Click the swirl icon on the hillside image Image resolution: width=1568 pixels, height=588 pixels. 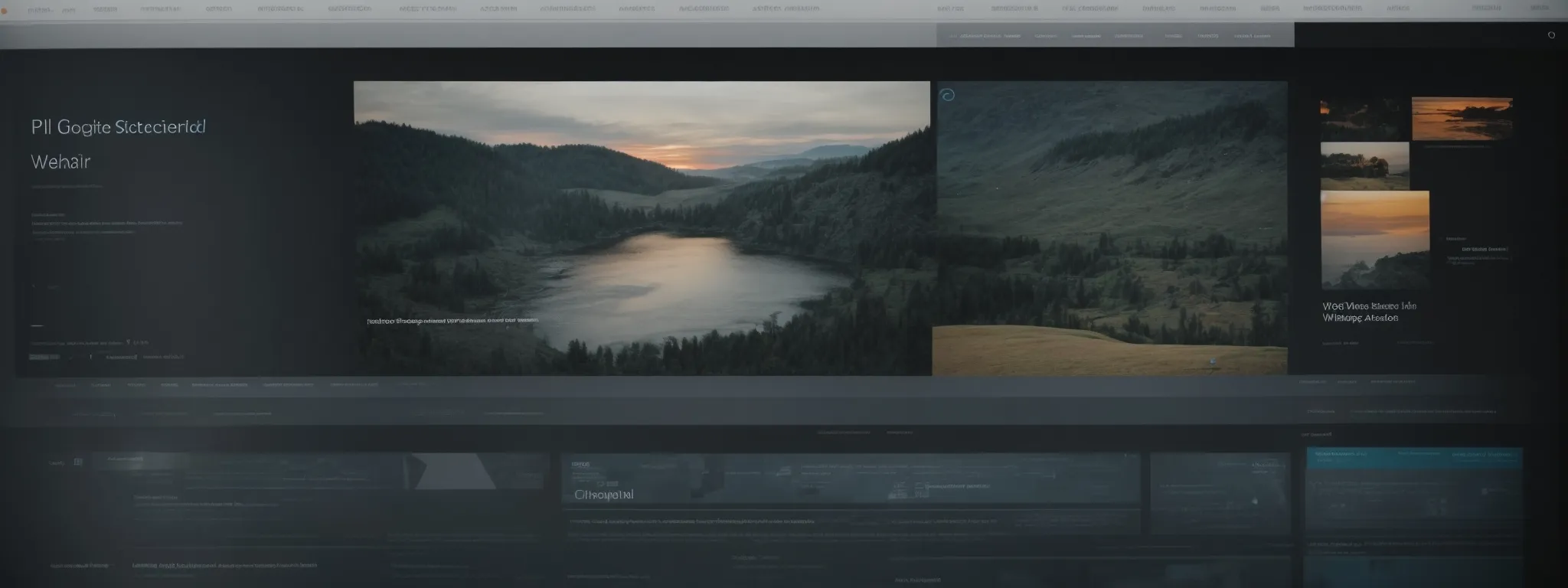(x=947, y=95)
